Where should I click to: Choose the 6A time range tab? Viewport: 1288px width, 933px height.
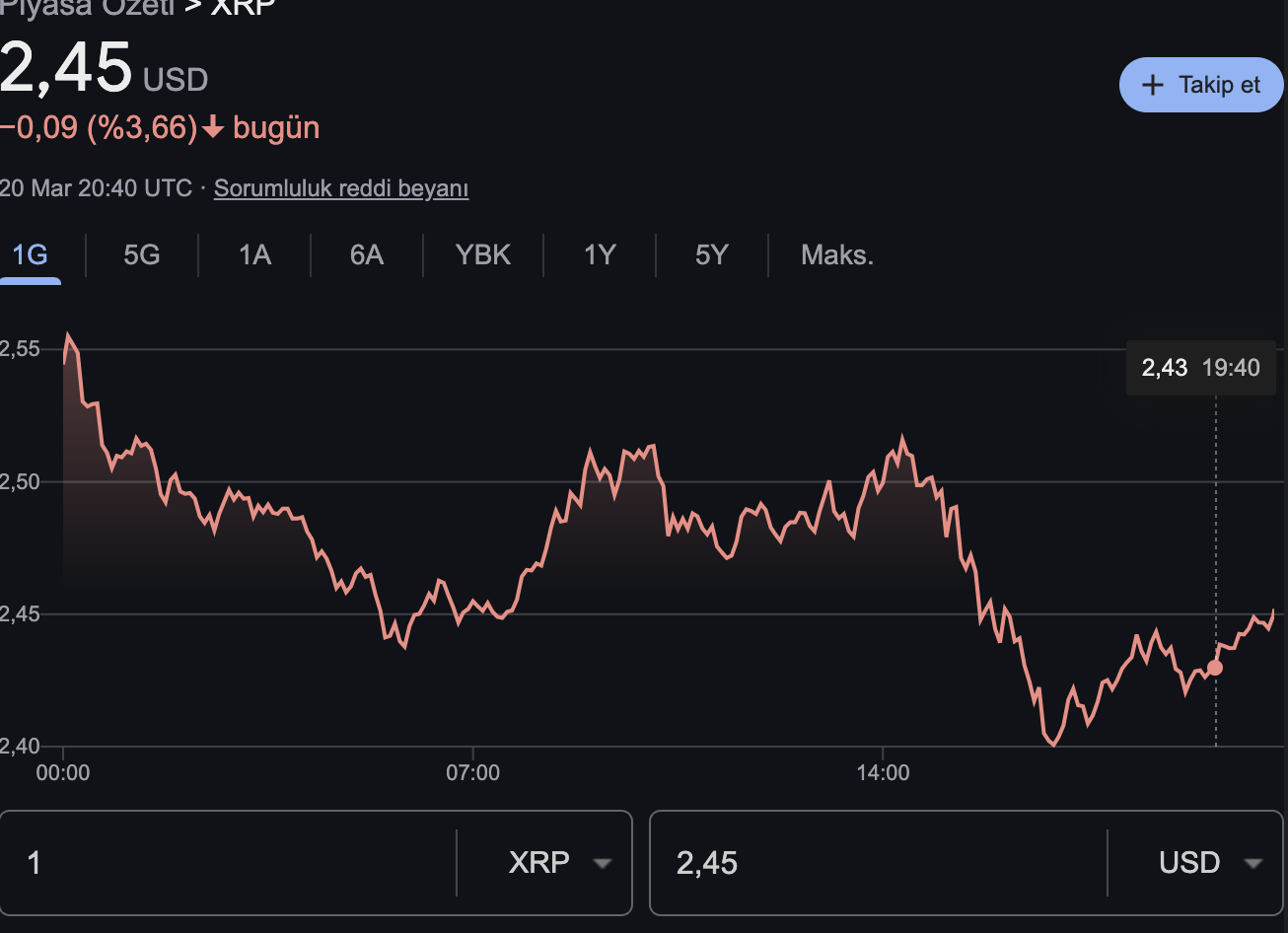tap(366, 255)
